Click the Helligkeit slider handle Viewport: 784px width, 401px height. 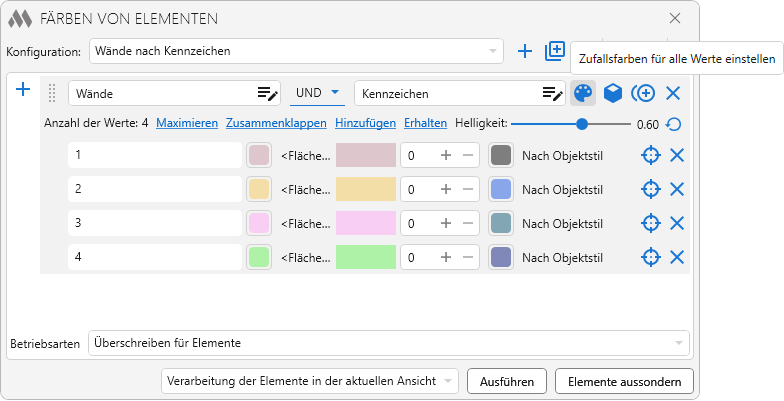[582, 124]
